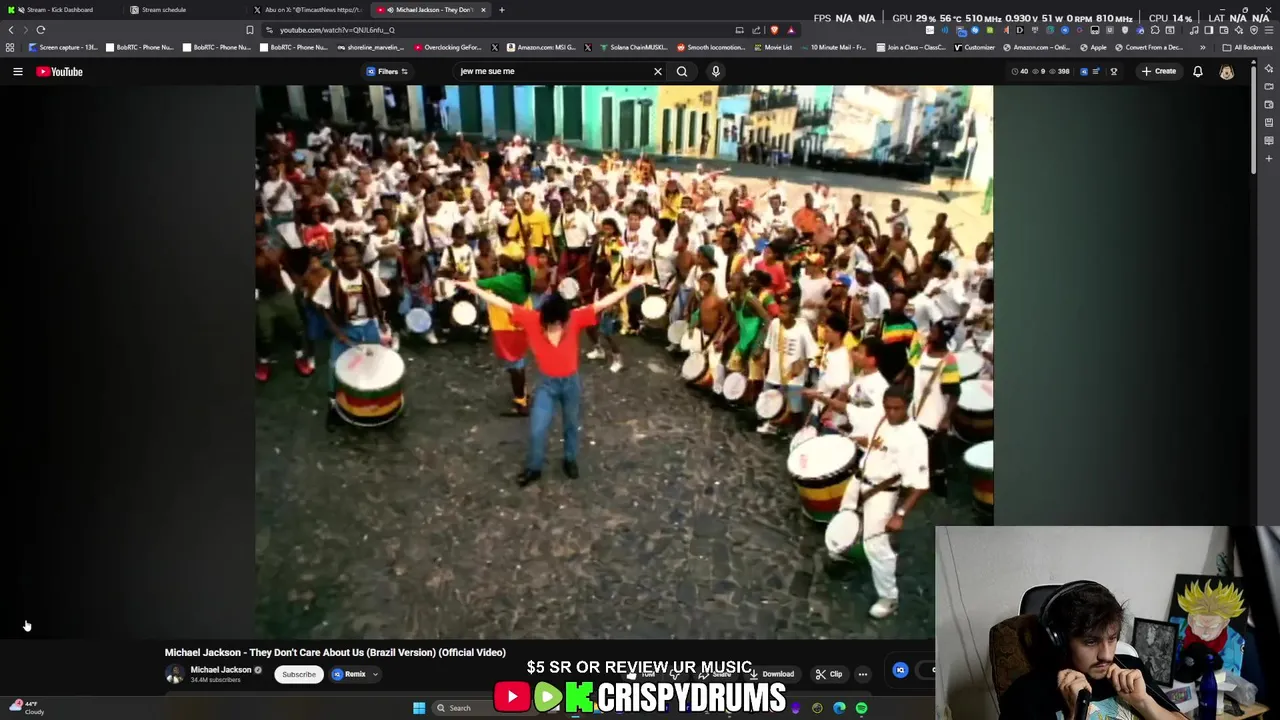
Task: Toggle the browser sidebar panel icon
Action: pos(1208,30)
